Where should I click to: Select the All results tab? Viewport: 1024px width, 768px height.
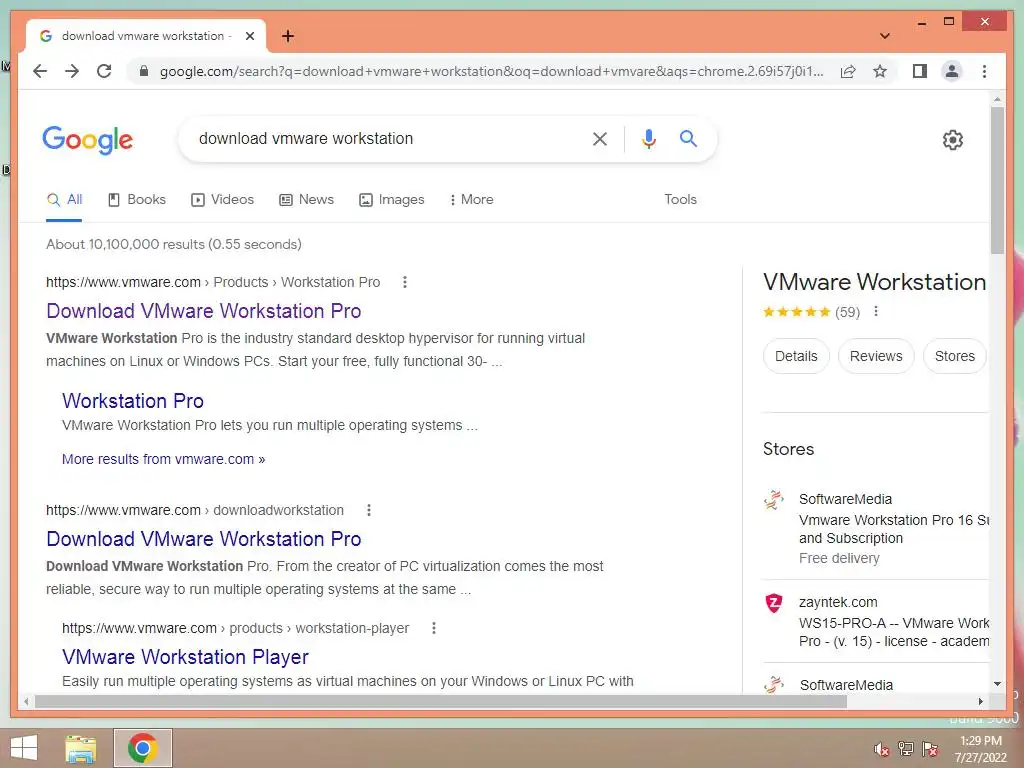[x=65, y=200]
